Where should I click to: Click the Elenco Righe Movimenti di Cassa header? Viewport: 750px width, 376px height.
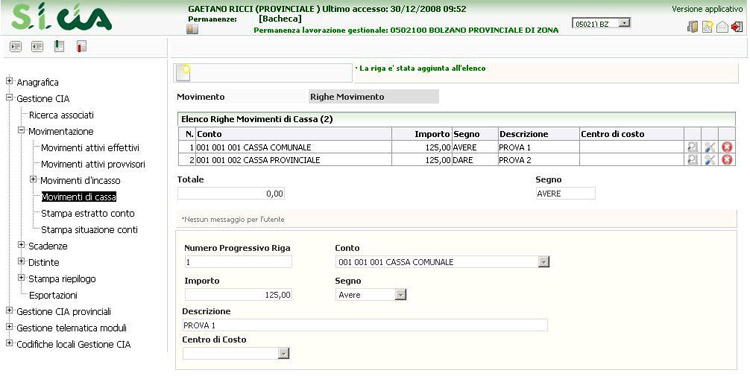(456, 119)
